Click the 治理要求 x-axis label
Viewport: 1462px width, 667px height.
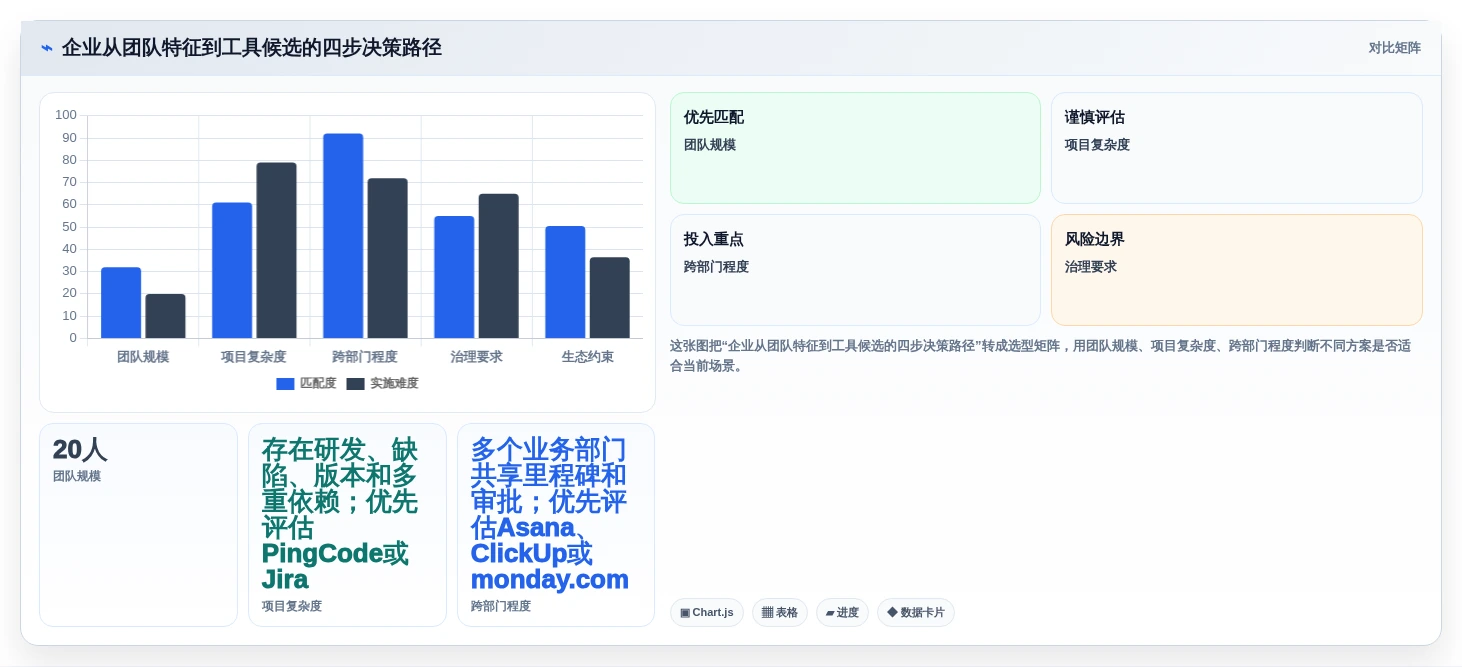(x=476, y=357)
